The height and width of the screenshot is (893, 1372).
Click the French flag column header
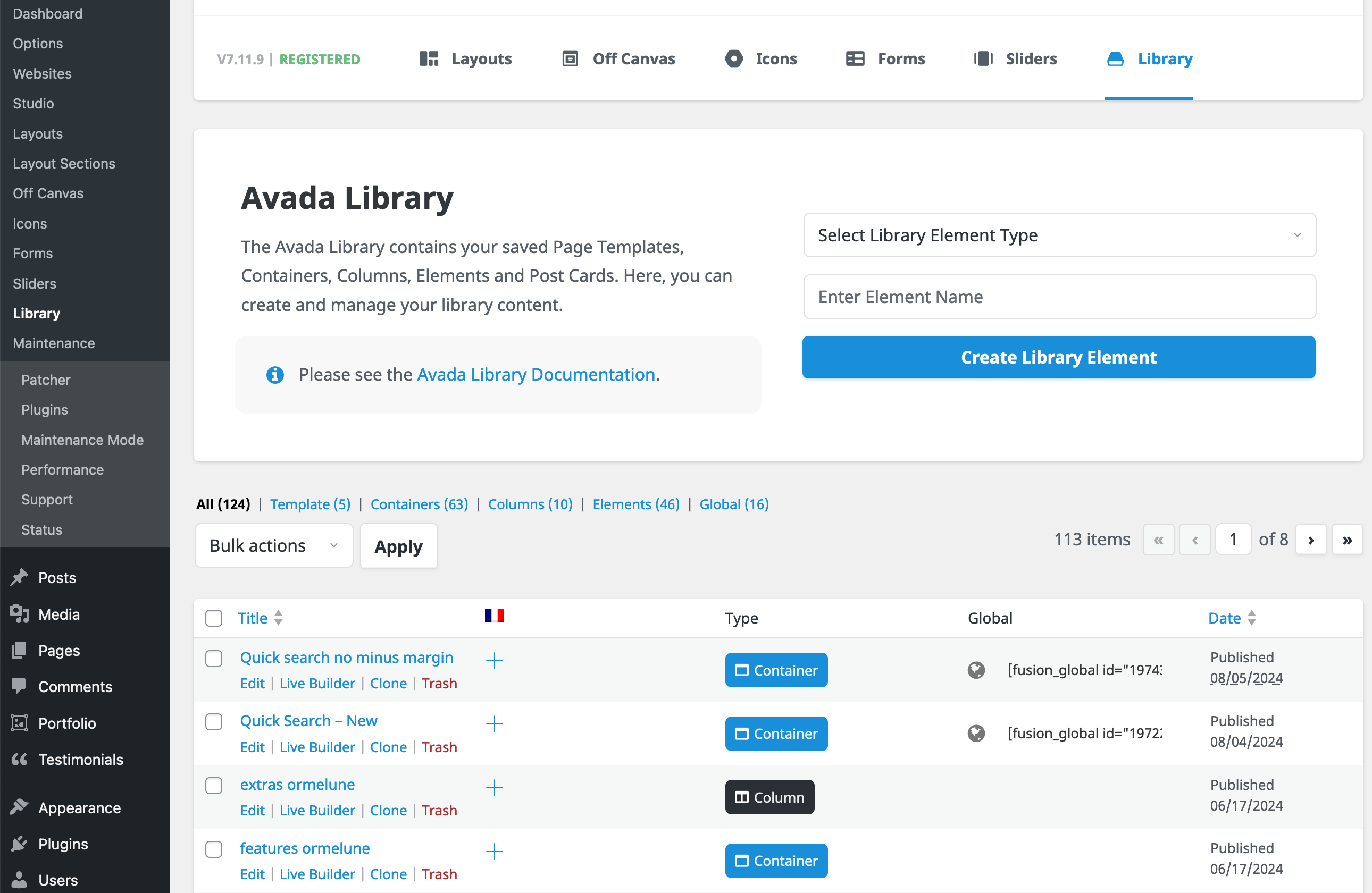click(494, 616)
